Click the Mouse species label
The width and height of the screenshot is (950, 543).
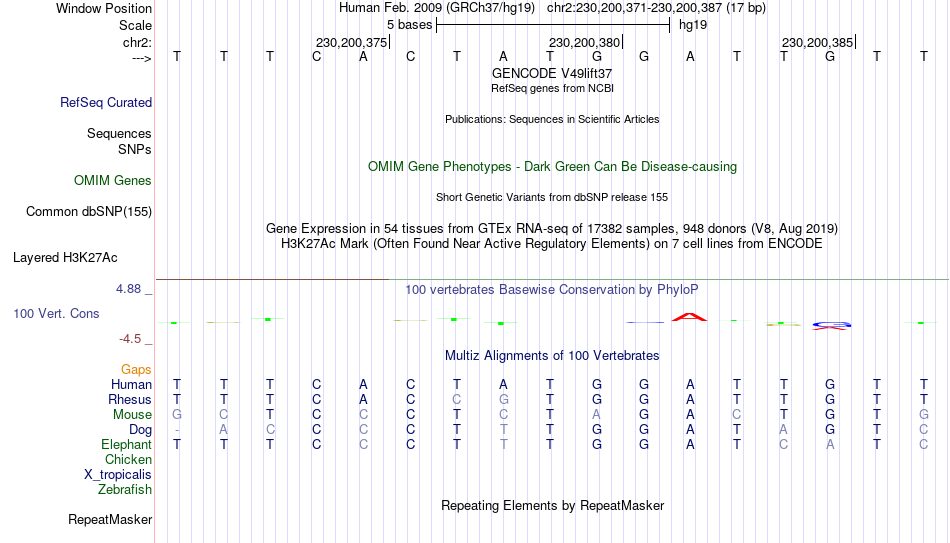(132, 415)
